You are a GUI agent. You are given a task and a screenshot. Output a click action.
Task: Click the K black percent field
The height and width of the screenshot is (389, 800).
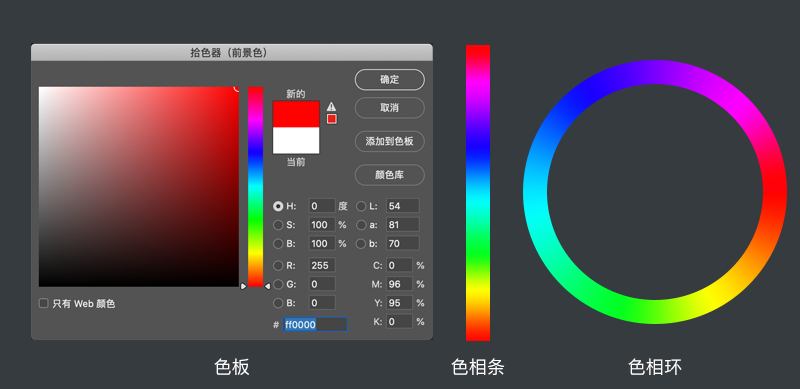tap(399, 322)
